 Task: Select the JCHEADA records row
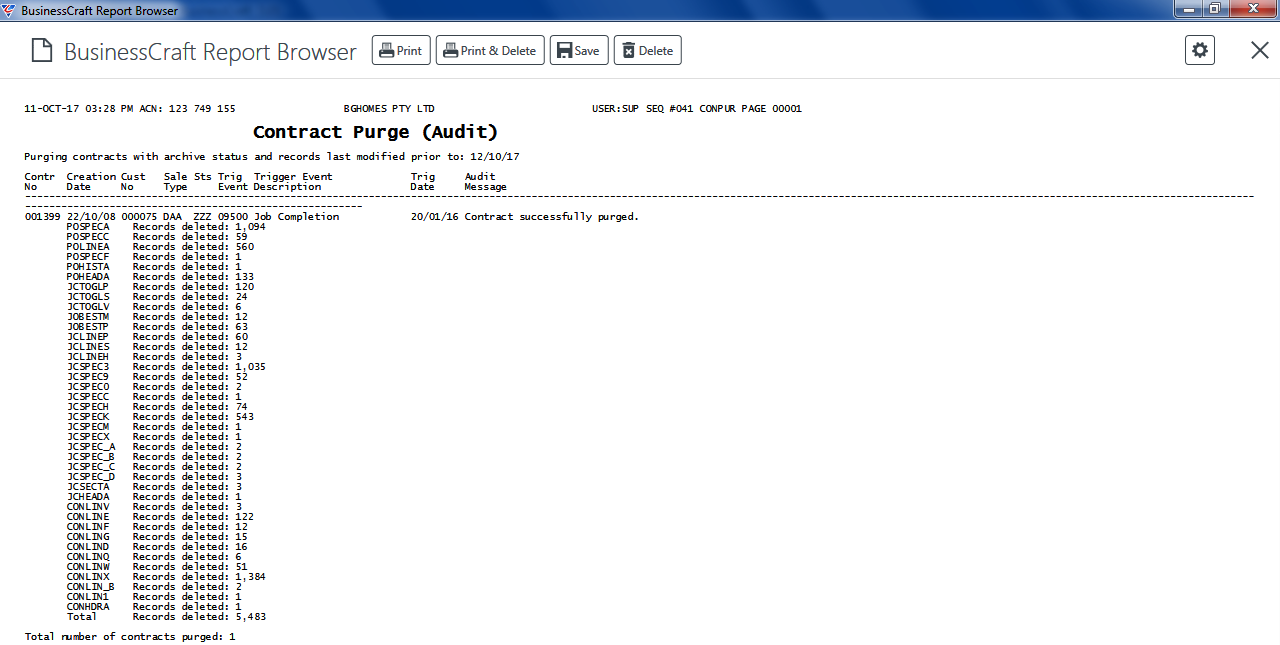[x=154, y=497]
